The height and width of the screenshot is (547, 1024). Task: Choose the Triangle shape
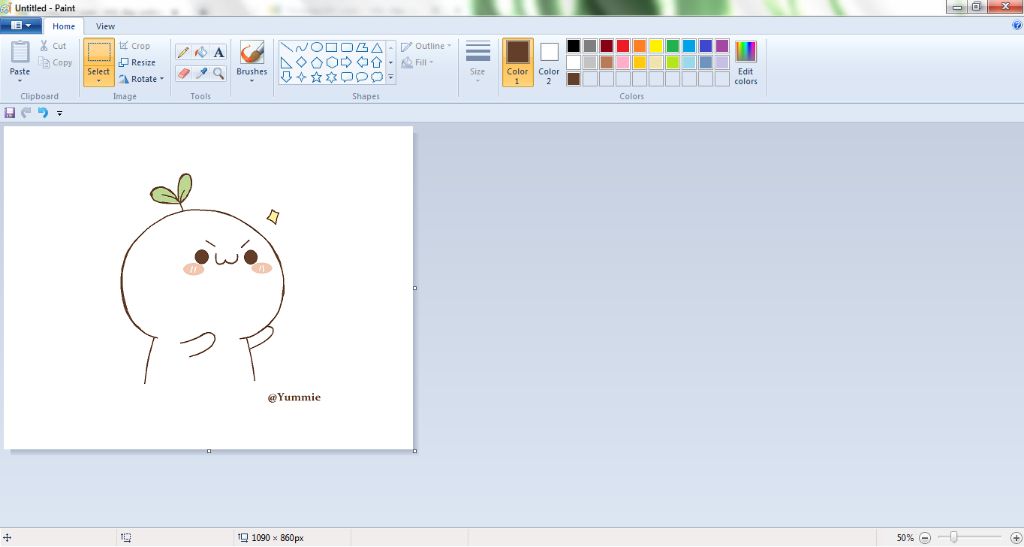click(x=377, y=48)
